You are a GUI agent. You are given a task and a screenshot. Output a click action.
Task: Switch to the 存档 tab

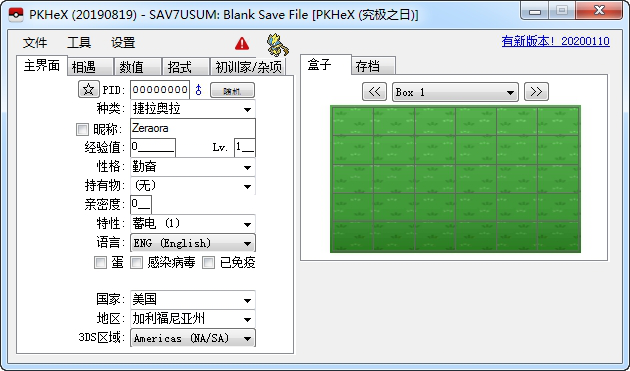click(373, 66)
